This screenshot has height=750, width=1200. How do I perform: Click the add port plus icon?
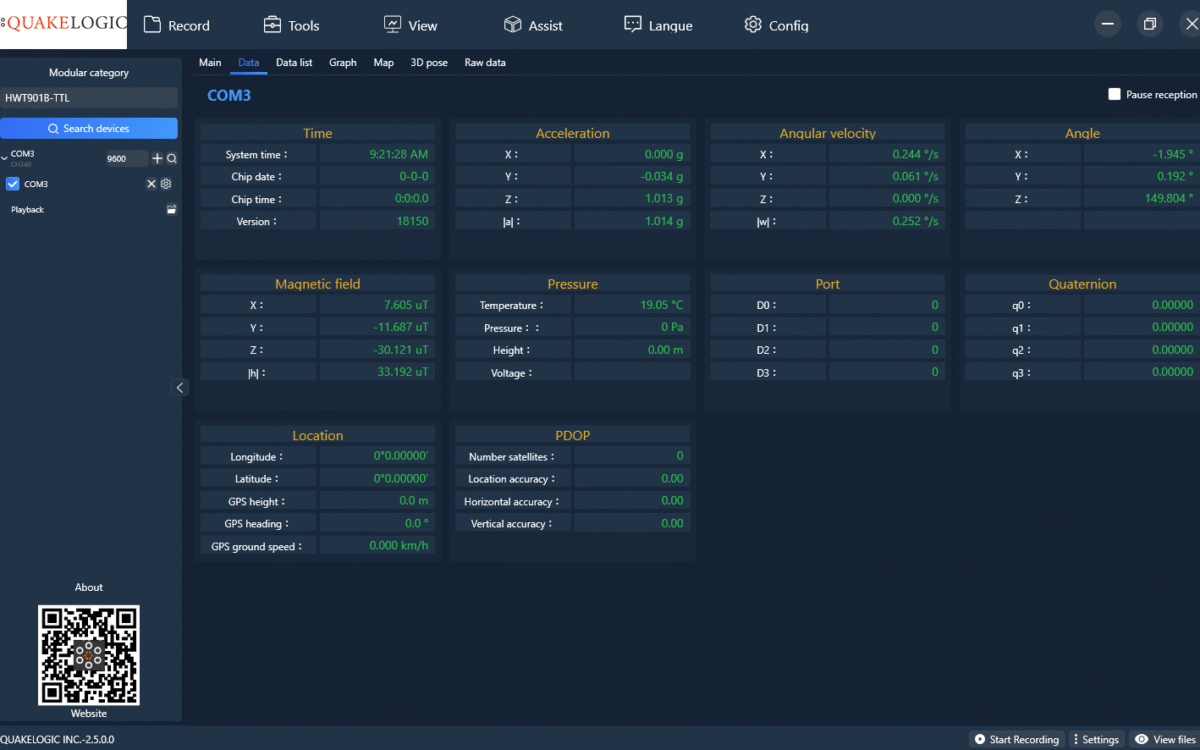157,158
